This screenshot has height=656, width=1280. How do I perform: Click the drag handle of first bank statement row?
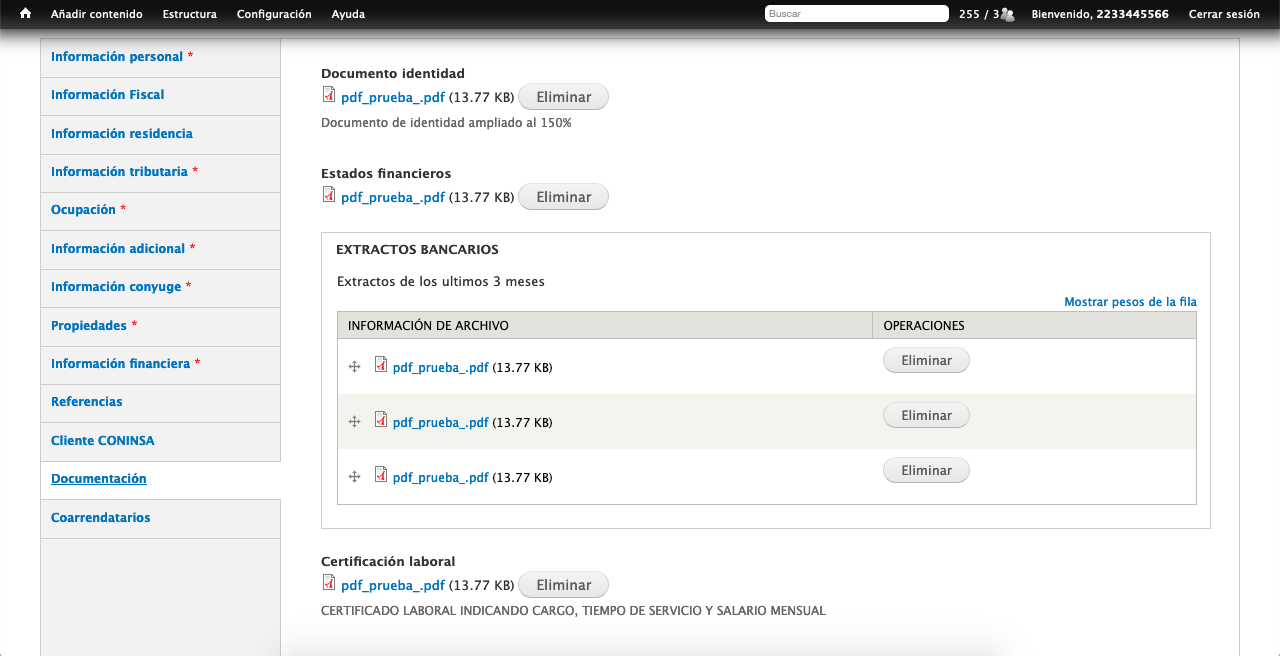354,367
